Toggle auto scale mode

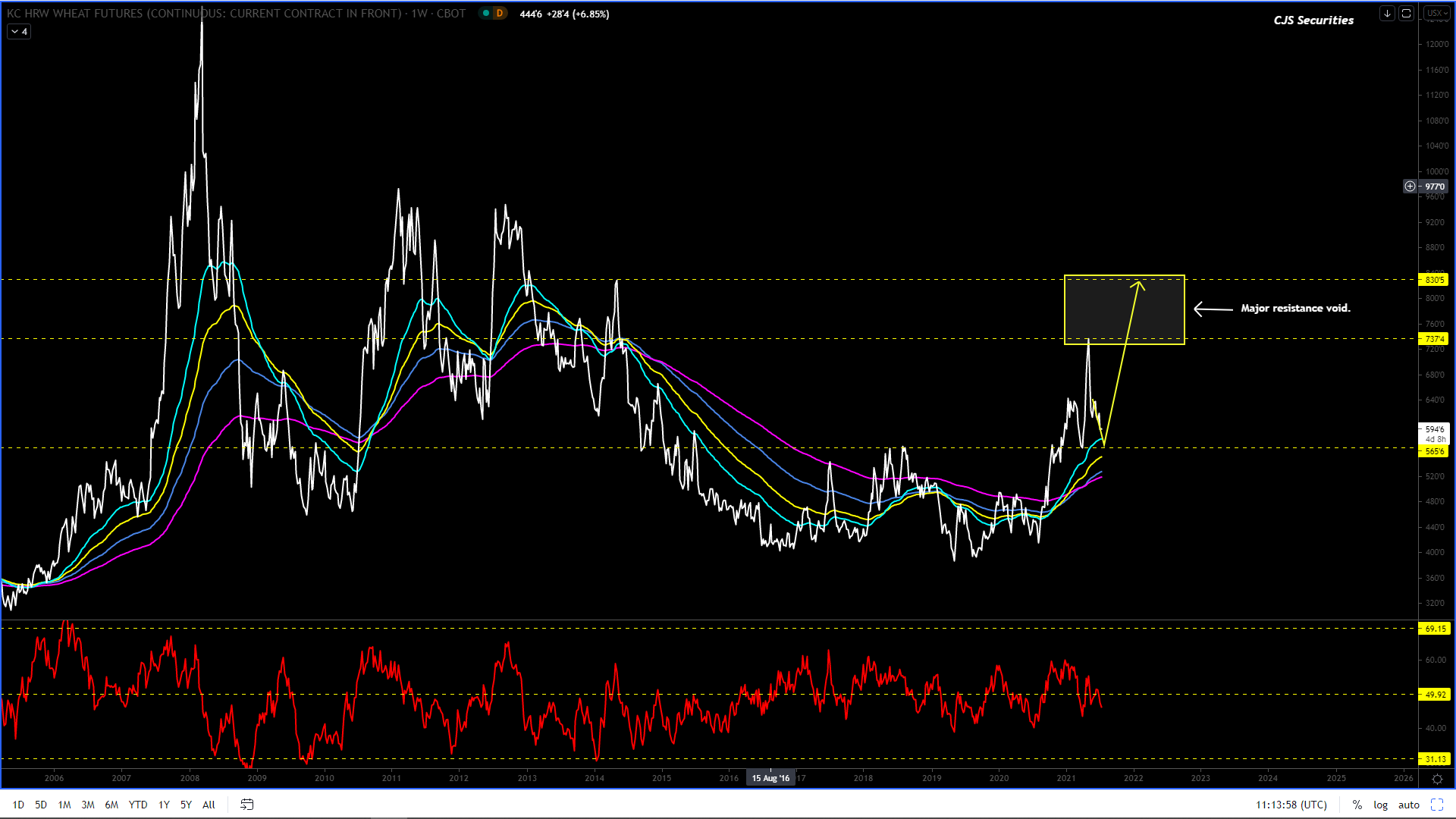[1409, 805]
